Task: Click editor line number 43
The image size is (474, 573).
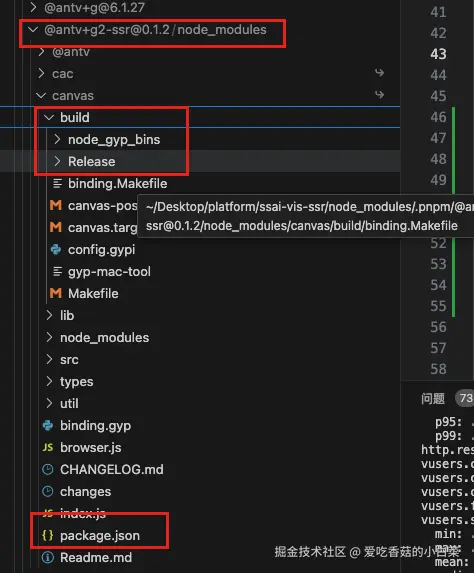Action: click(x=438, y=54)
